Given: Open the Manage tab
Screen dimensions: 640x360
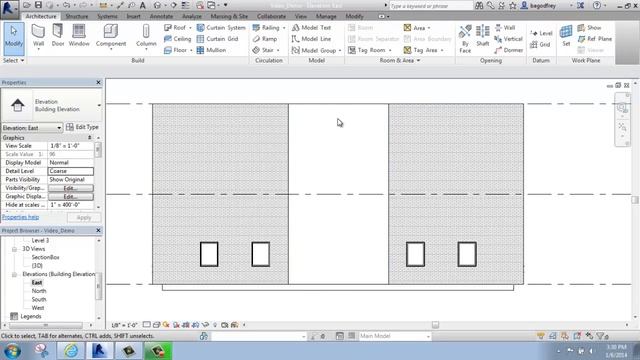Looking at the screenshot, I should click(x=326, y=16).
